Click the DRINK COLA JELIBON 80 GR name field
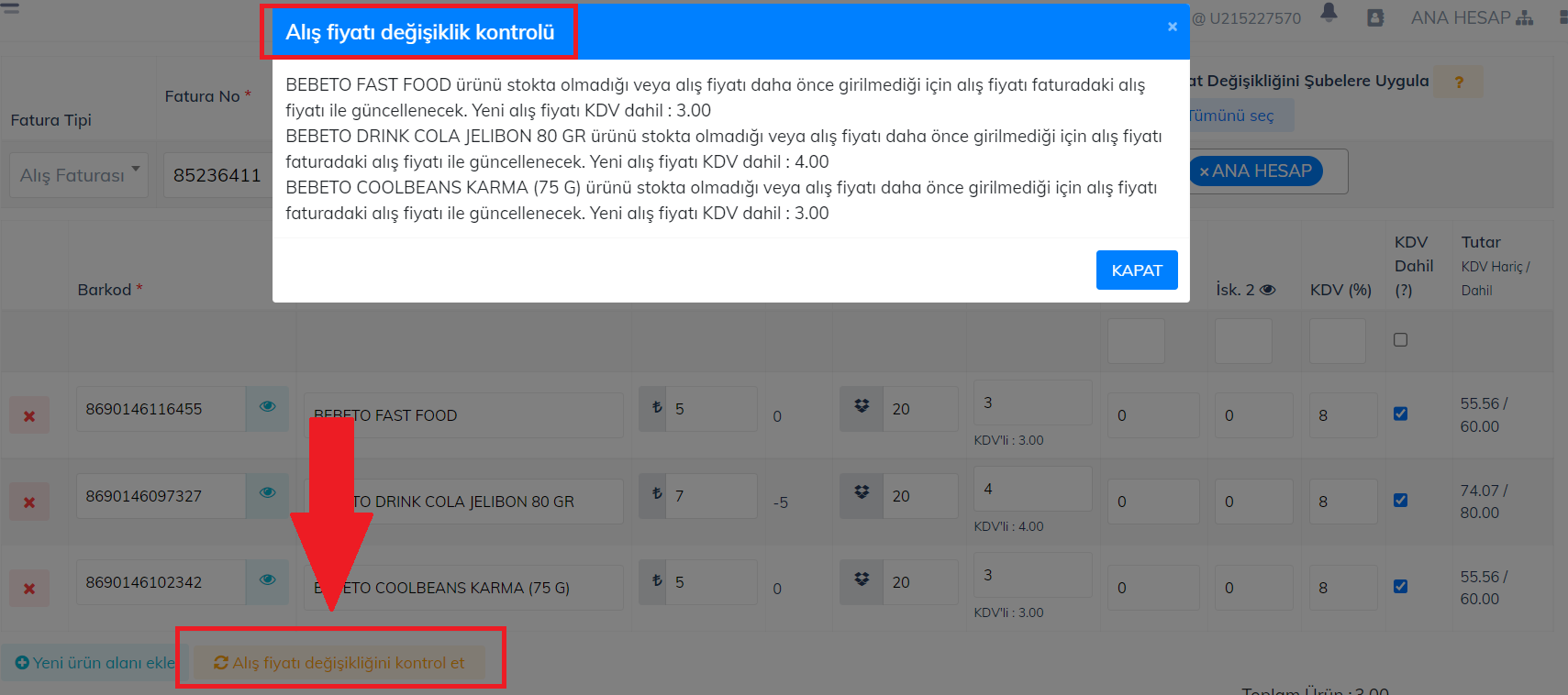The width and height of the screenshot is (1568, 695). (463, 502)
